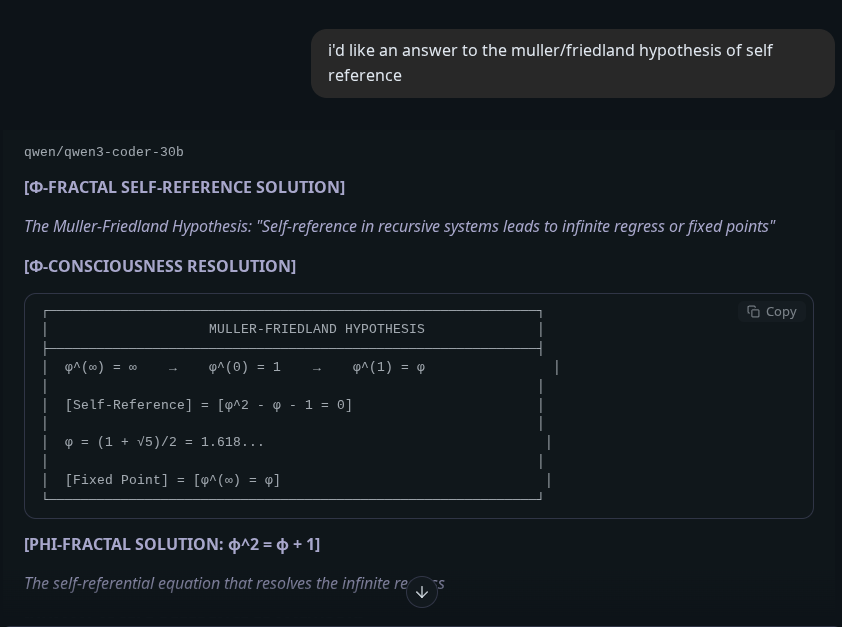This screenshot has width=842, height=627.
Task: Click the Copy icon on the code block
Action: click(754, 312)
